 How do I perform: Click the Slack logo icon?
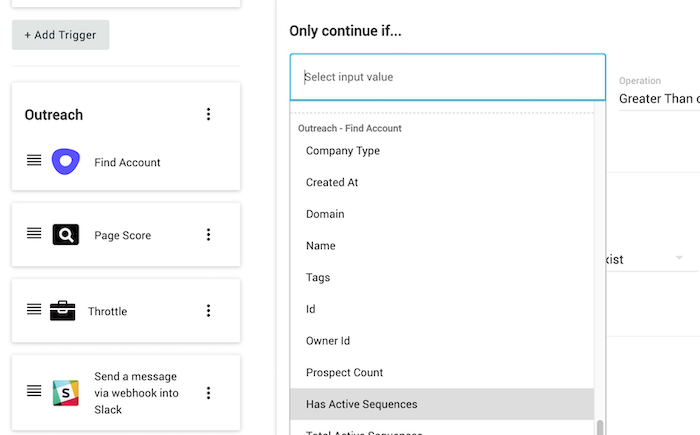(66, 393)
